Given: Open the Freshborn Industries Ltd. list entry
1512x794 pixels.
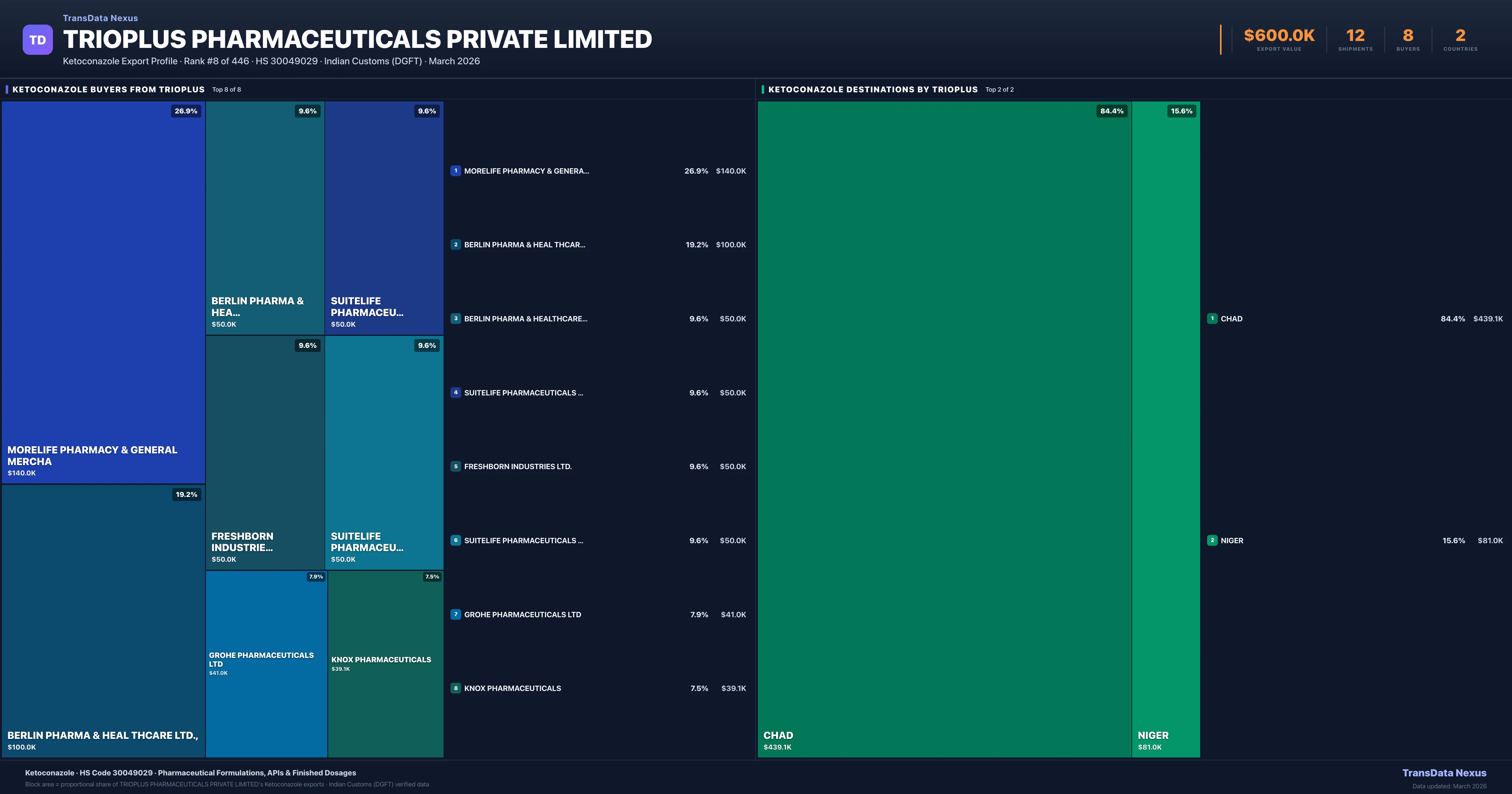Looking at the screenshot, I should point(518,466).
